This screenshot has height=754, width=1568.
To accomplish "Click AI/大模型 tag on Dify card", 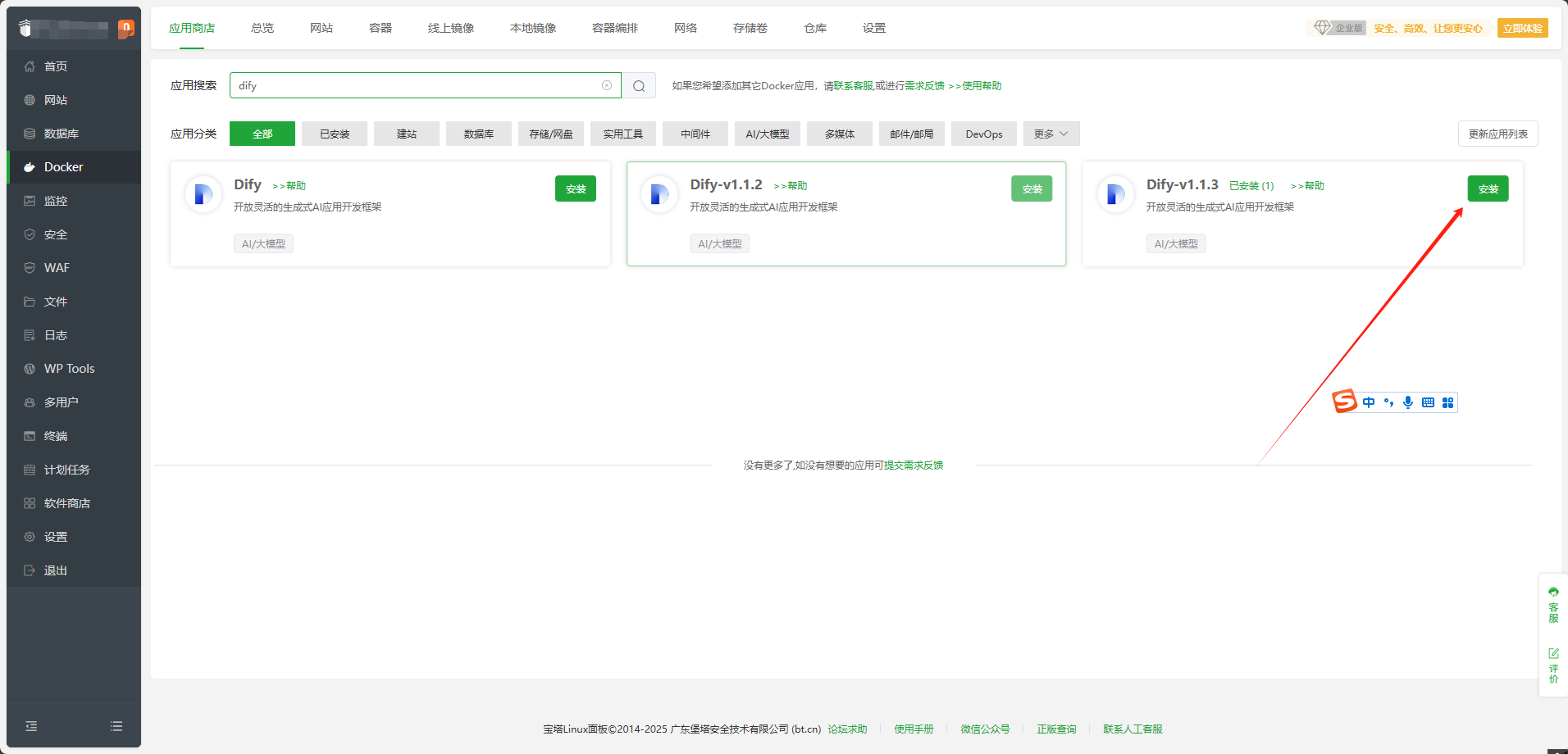I will 263,243.
